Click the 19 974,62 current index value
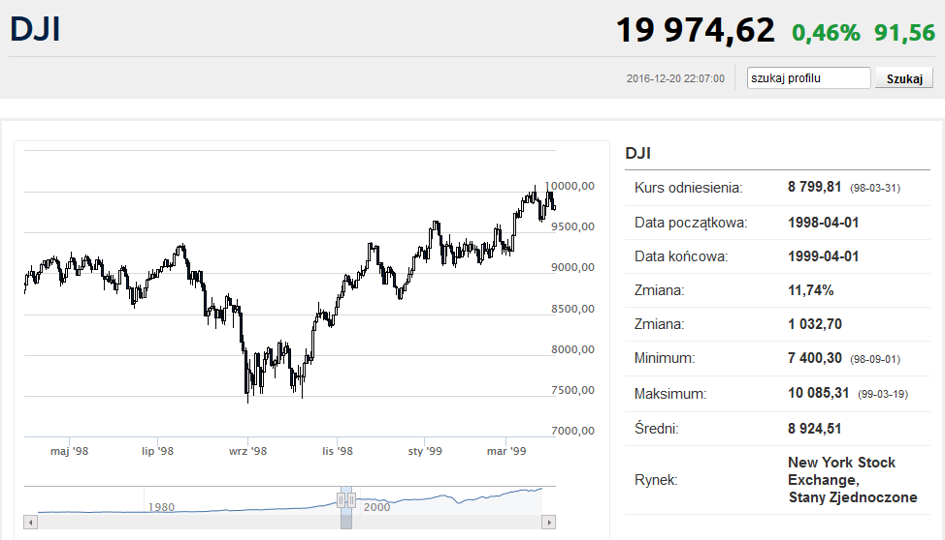The image size is (945, 540). [695, 30]
